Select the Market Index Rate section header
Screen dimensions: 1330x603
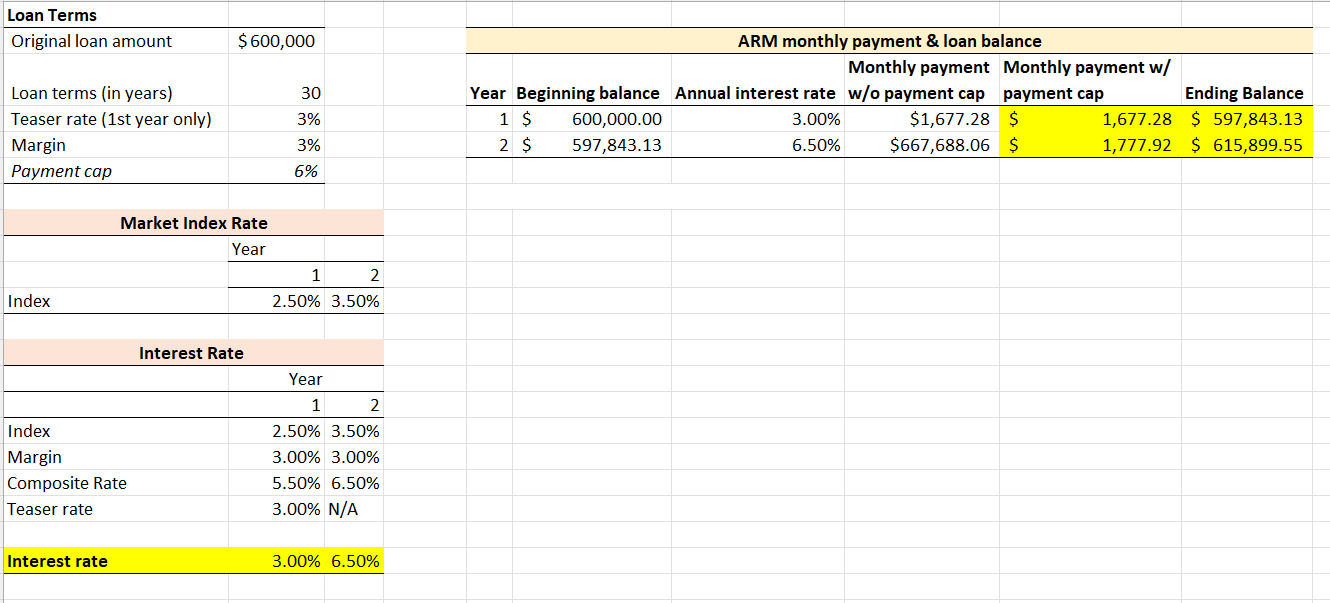[x=192, y=223]
